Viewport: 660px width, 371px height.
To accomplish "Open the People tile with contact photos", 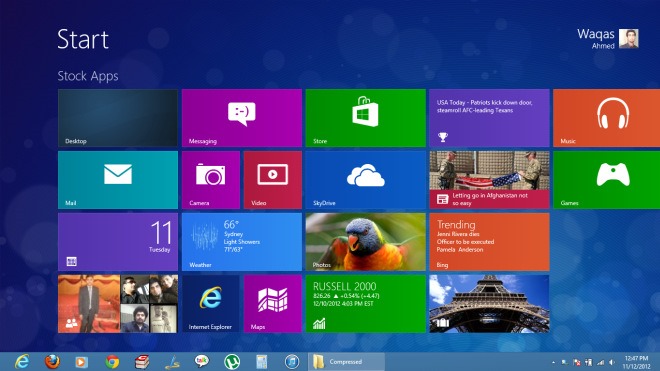I will [x=118, y=304].
